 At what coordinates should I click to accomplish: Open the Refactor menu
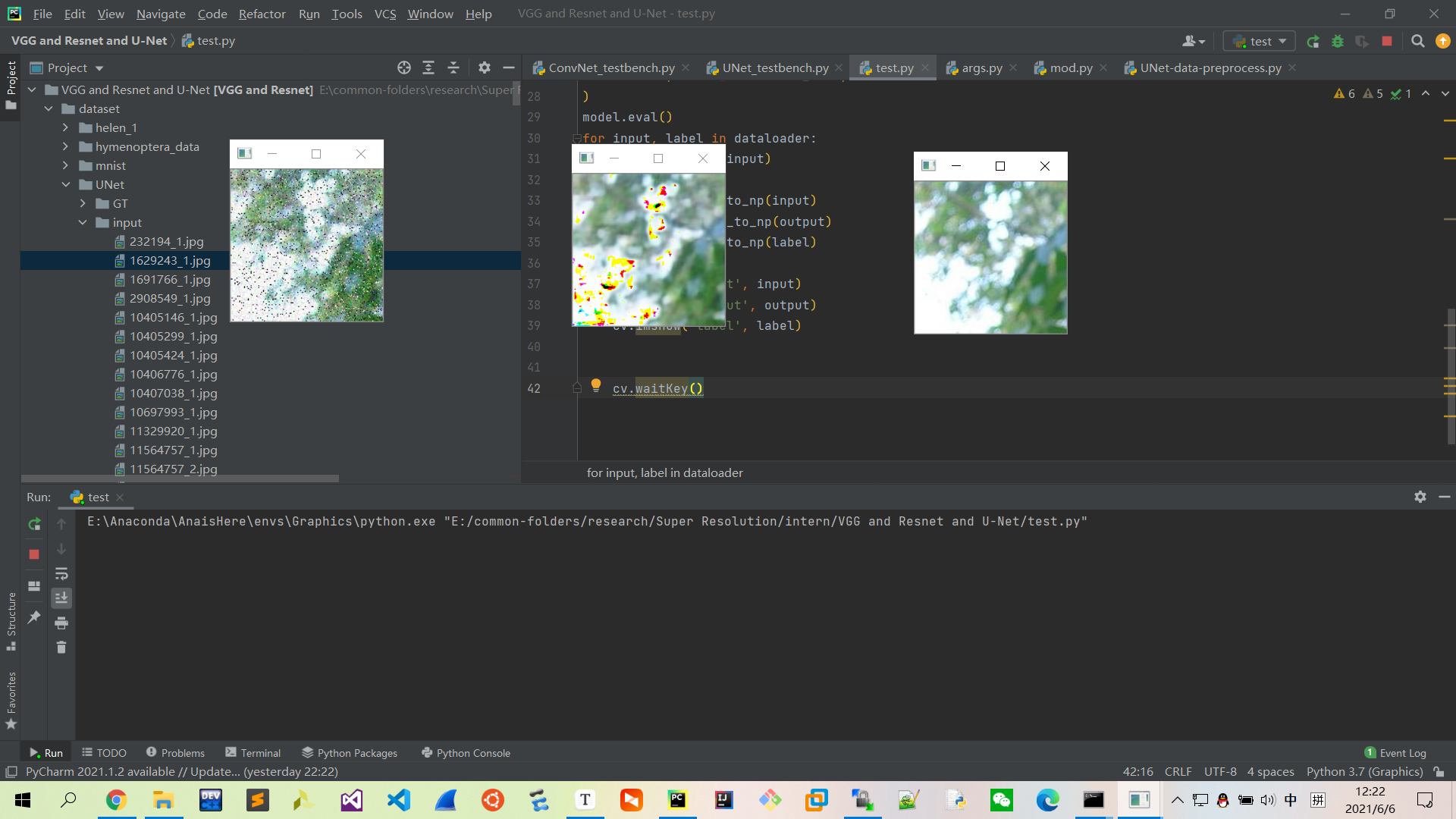click(x=262, y=14)
